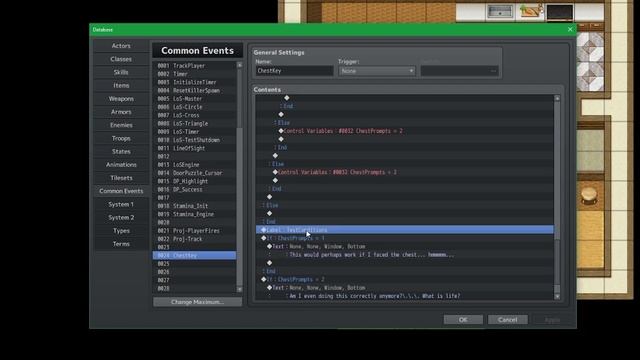Select common event 0019 Stamina_Engine
Viewport: 640px width, 360px height.
194,214
